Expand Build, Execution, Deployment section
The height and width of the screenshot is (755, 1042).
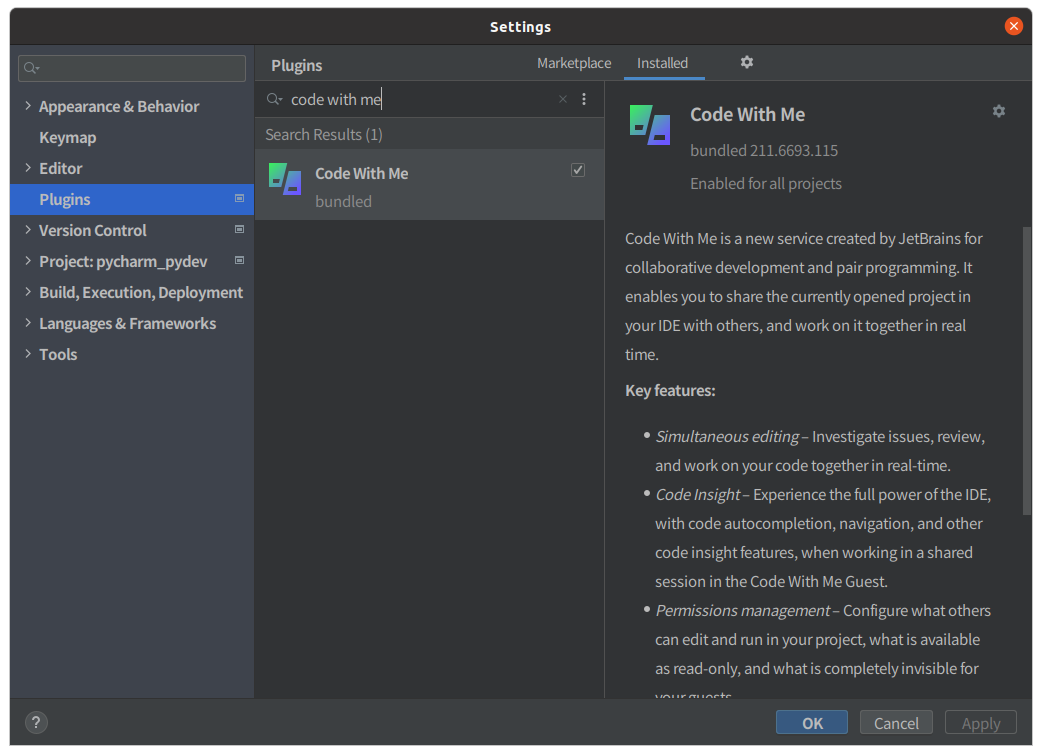(x=28, y=292)
